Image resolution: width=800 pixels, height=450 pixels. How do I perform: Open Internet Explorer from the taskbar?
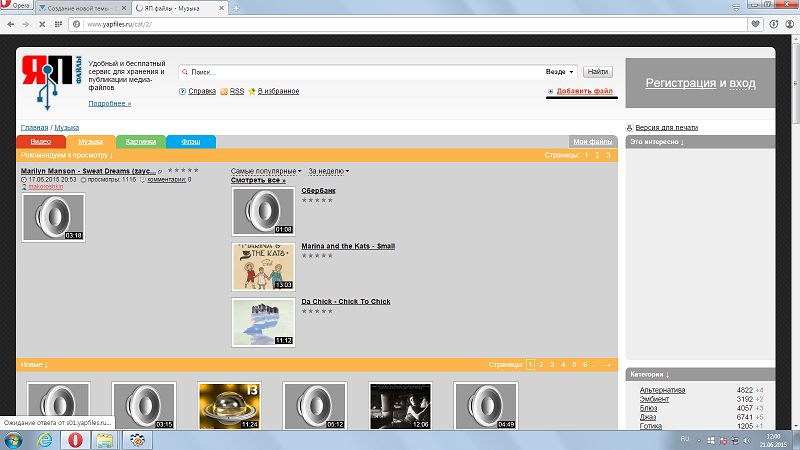click(45, 440)
